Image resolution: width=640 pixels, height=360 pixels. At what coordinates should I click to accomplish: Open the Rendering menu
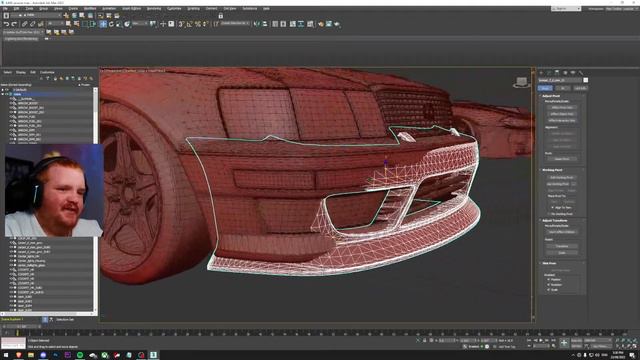pyautogui.click(x=154, y=9)
